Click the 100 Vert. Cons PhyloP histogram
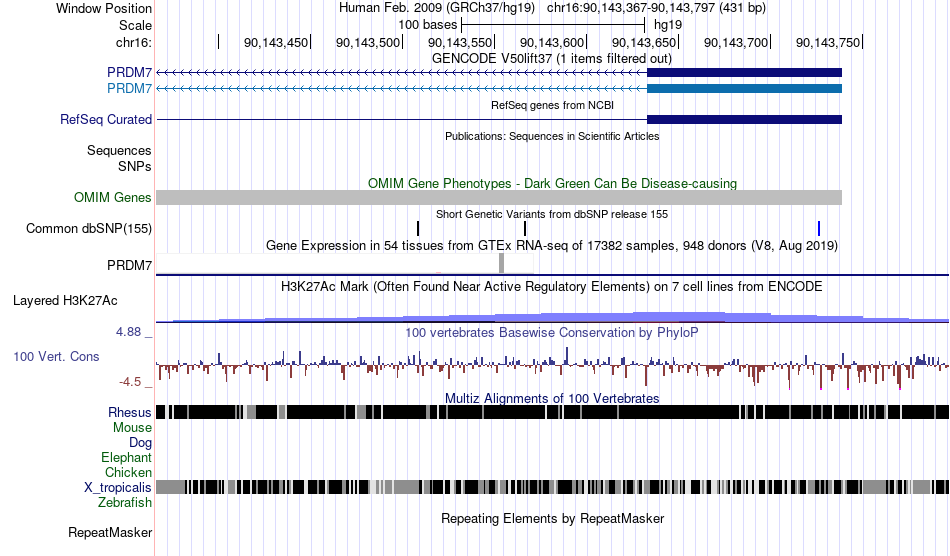This screenshot has height=556, width=950. point(553,367)
